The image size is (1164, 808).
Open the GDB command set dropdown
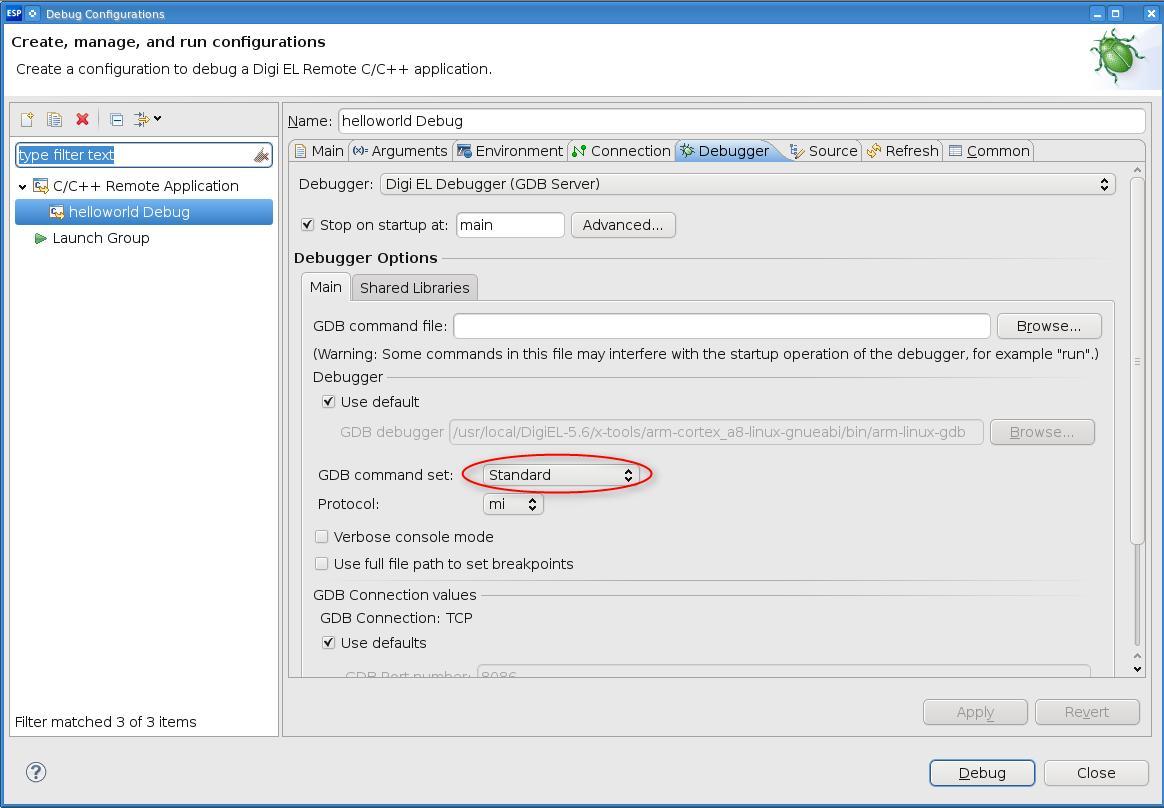click(x=560, y=475)
